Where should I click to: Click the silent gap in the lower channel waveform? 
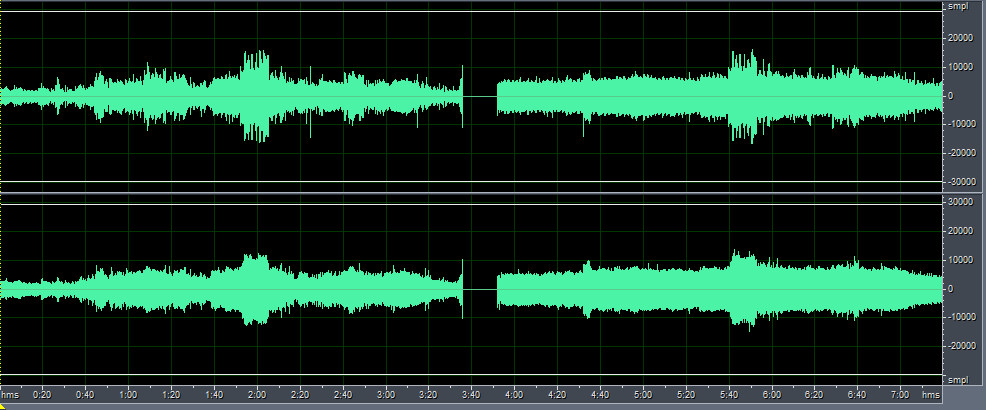[480, 289]
